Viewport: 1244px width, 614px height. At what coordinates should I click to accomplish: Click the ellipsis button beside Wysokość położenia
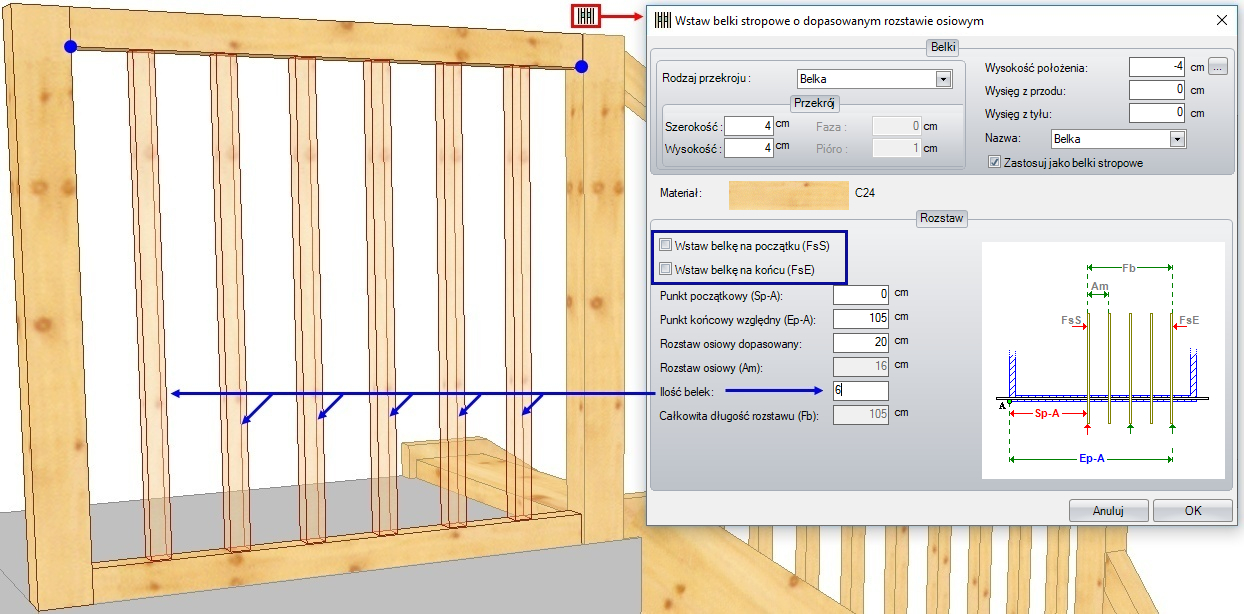tap(1217, 68)
